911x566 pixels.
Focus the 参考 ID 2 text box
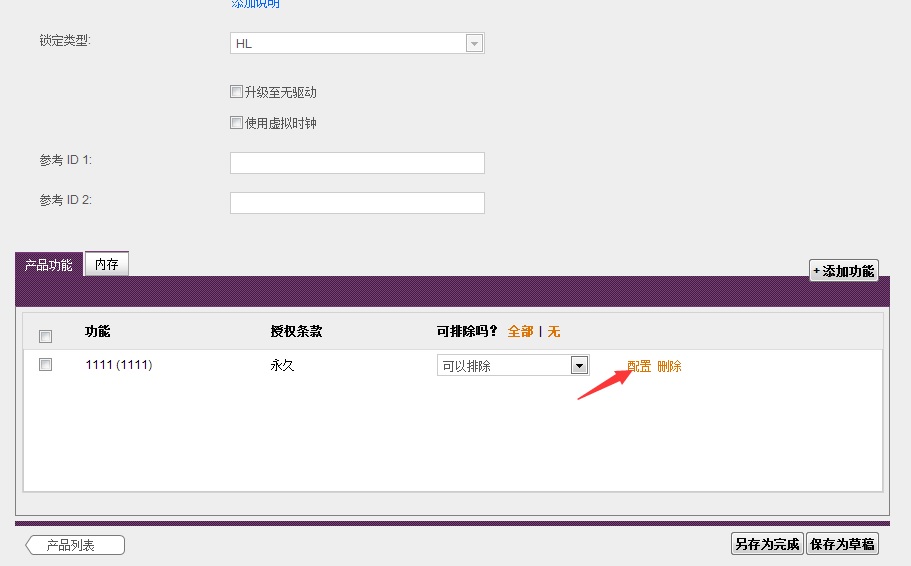pos(357,203)
